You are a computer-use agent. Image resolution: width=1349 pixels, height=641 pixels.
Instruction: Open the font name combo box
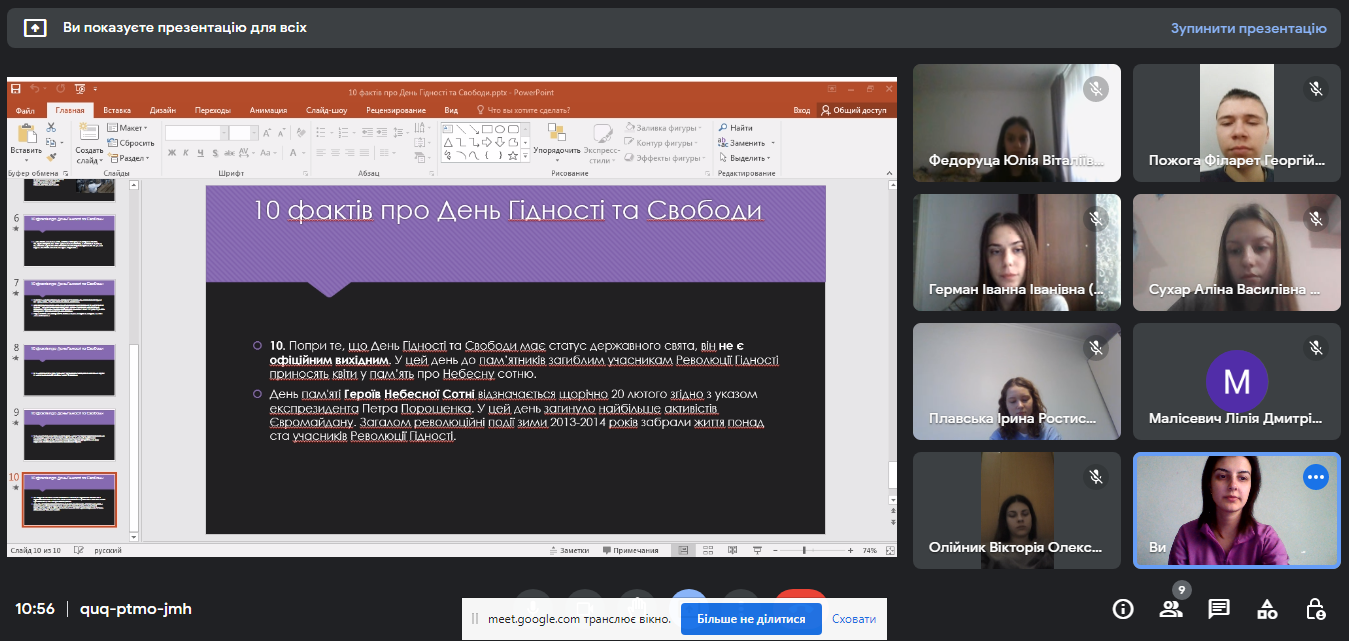(x=196, y=132)
